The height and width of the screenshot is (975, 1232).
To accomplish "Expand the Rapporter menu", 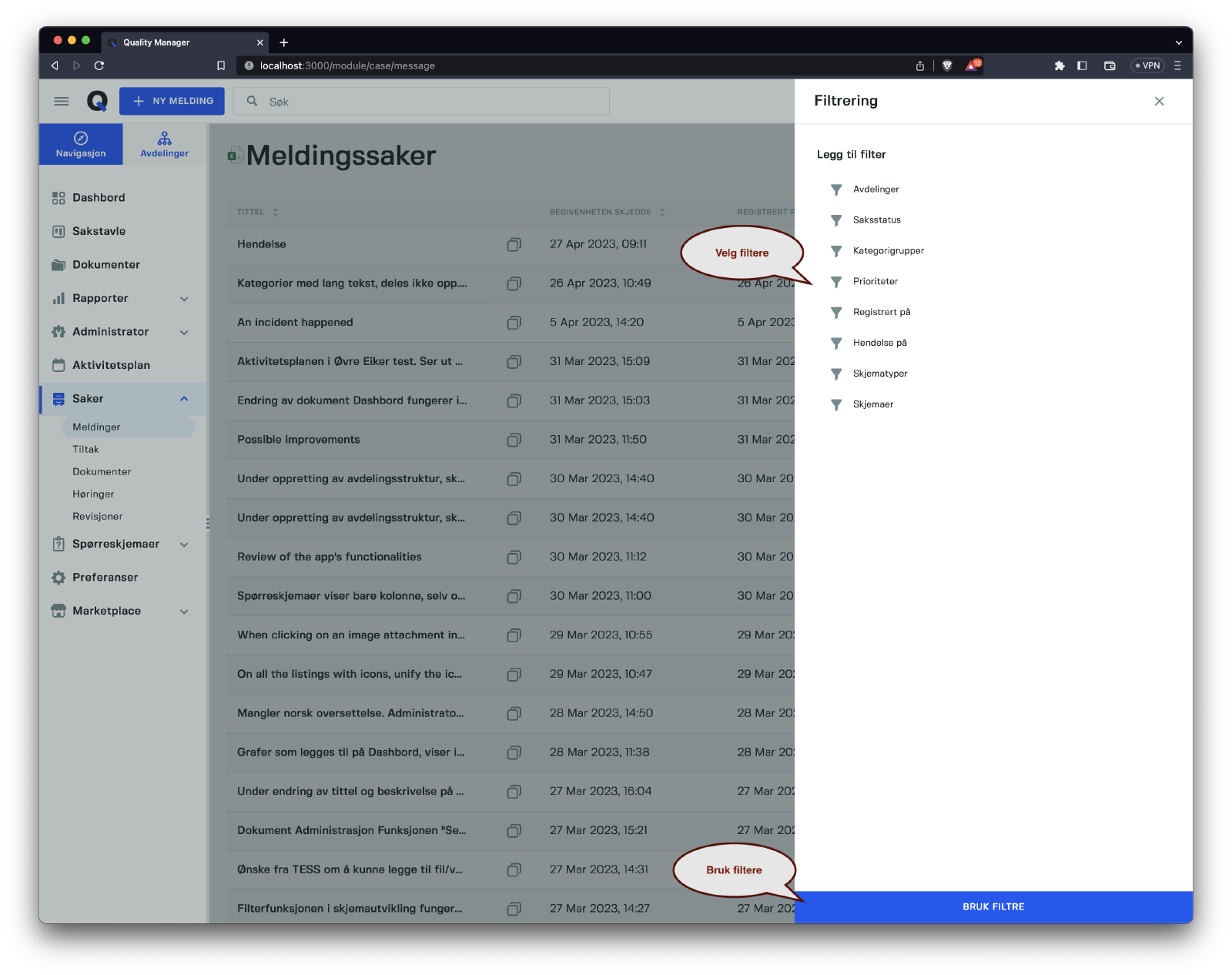I will pyautogui.click(x=184, y=299).
